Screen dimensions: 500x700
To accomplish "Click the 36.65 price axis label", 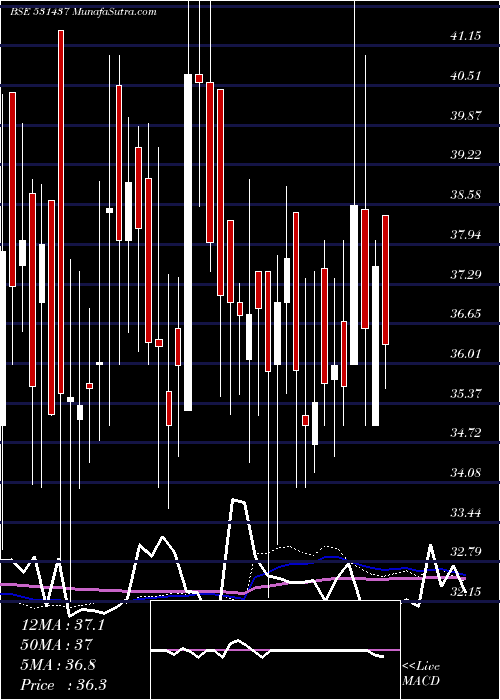I will [466, 313].
